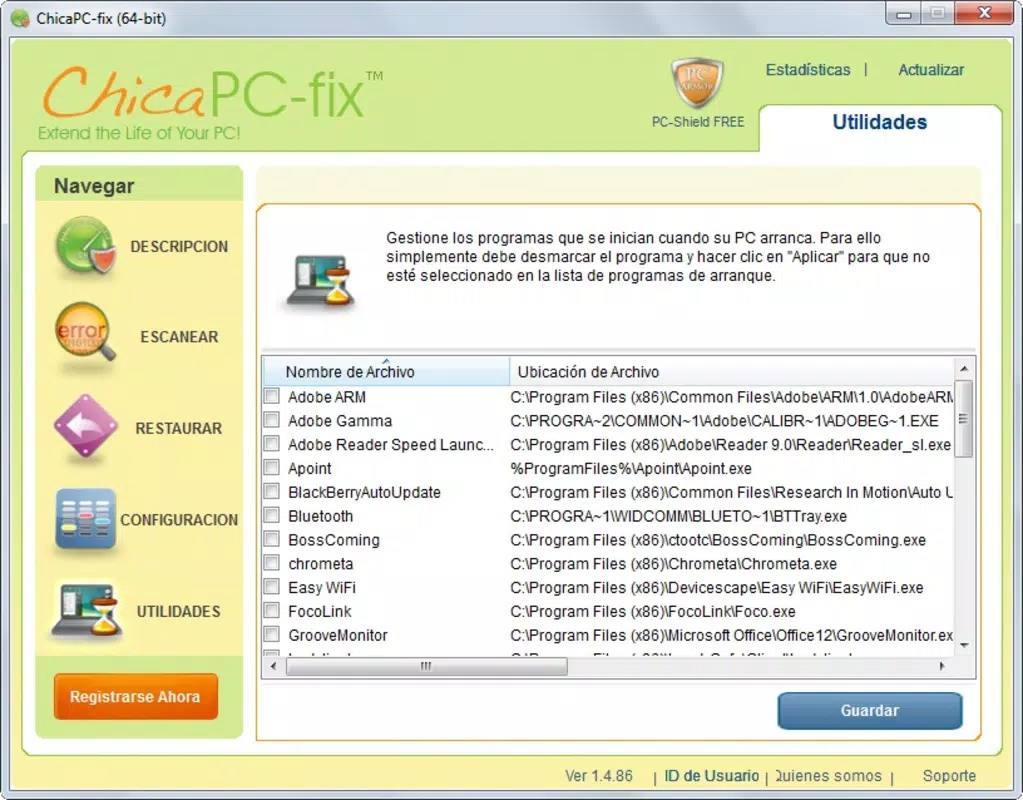Viewport: 1023px width, 800px height.
Task: Select the Utilidades laptop hourglass icon
Action: [87, 611]
